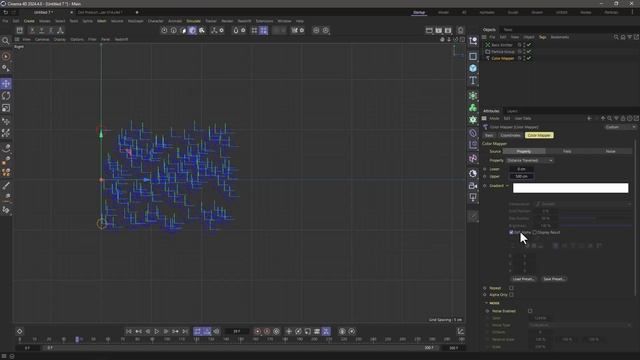The height and width of the screenshot is (360, 640).
Task: Open the Property dropdown in Color Mapper
Action: pyautogui.click(x=530, y=160)
